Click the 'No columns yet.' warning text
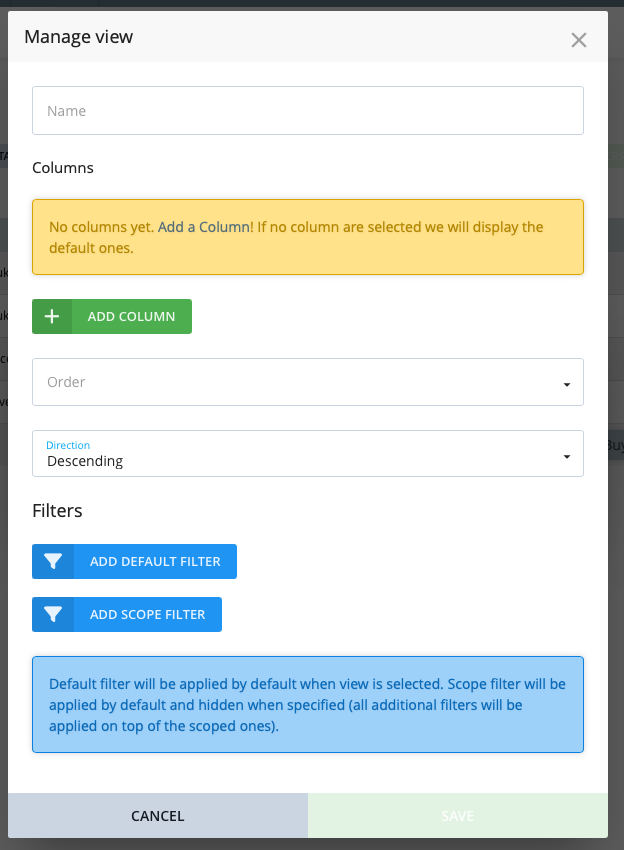624x850 pixels. [101, 227]
